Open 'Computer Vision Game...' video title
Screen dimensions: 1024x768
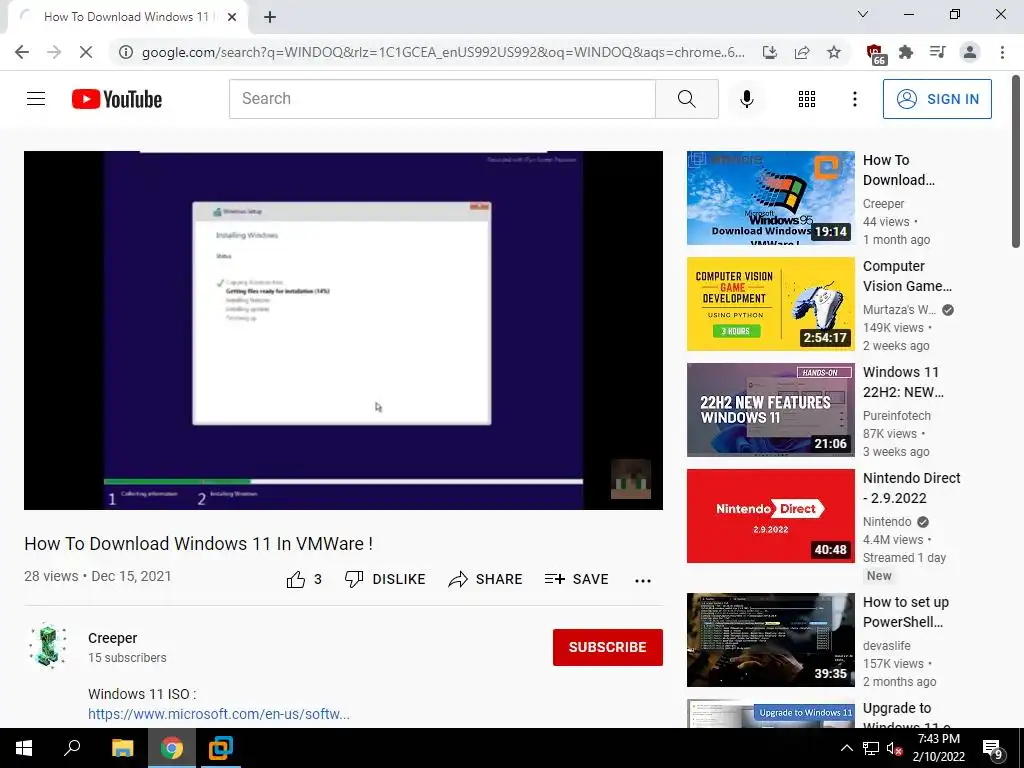click(907, 276)
